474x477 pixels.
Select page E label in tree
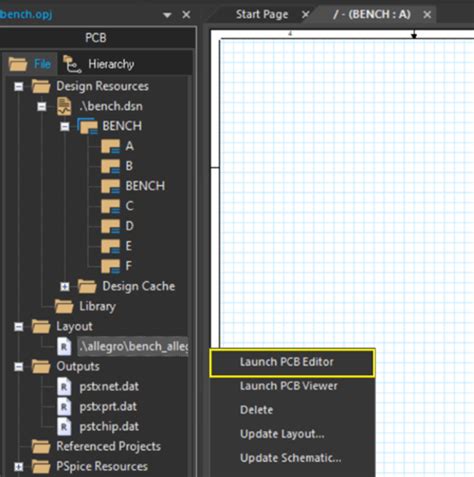[x=129, y=246]
